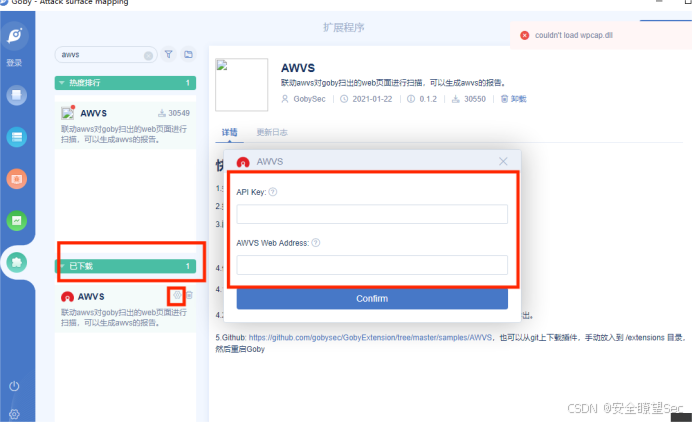This screenshot has height=422, width=692.
Task: Click the awvs search box
Action: [105, 55]
